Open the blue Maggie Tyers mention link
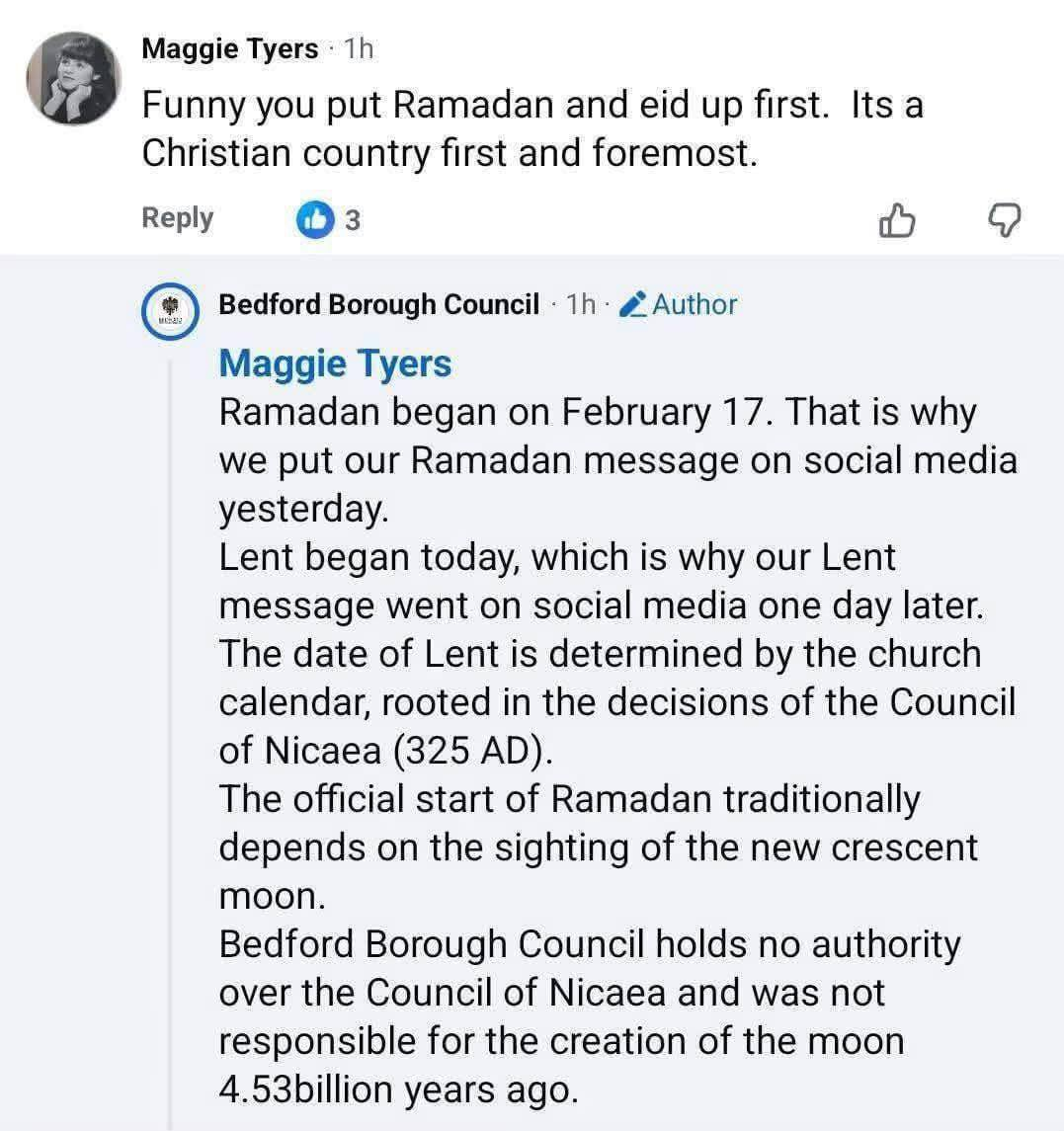Viewport: 1064px width, 1131px height. (335, 364)
